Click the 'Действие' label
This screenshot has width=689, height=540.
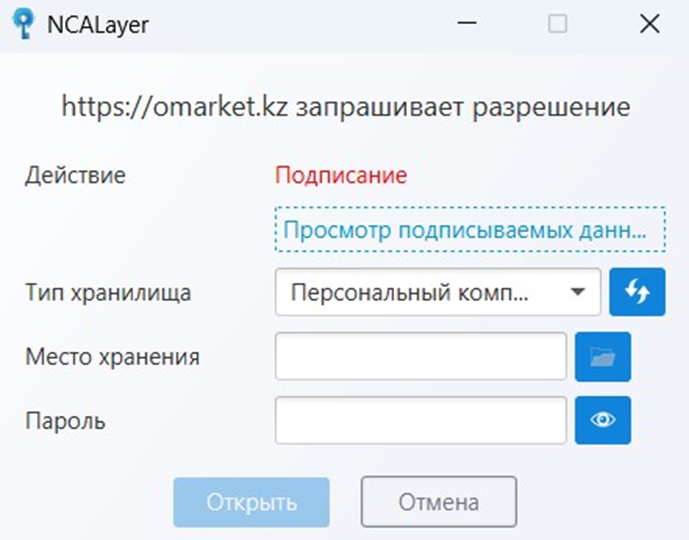pos(75,176)
